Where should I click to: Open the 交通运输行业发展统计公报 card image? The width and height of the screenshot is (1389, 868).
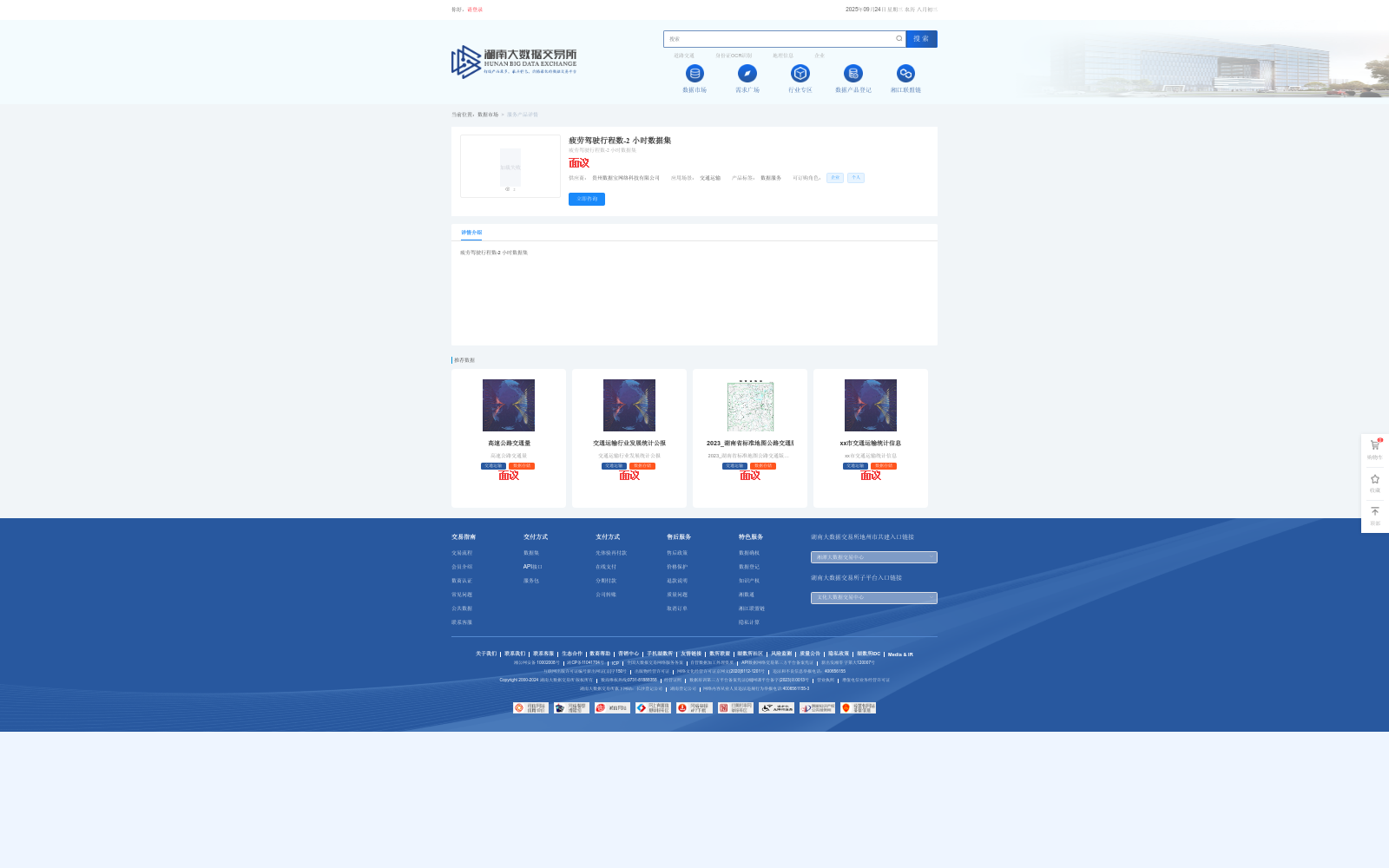629,405
